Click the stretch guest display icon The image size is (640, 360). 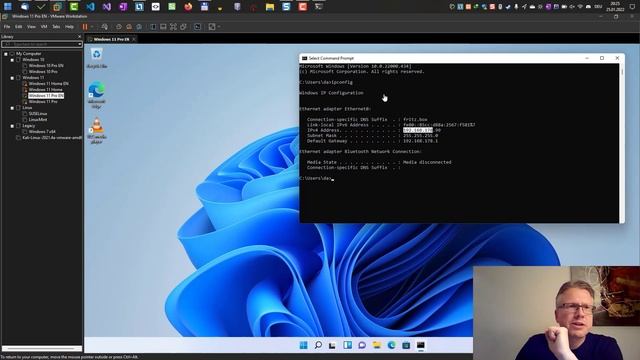click(x=211, y=27)
